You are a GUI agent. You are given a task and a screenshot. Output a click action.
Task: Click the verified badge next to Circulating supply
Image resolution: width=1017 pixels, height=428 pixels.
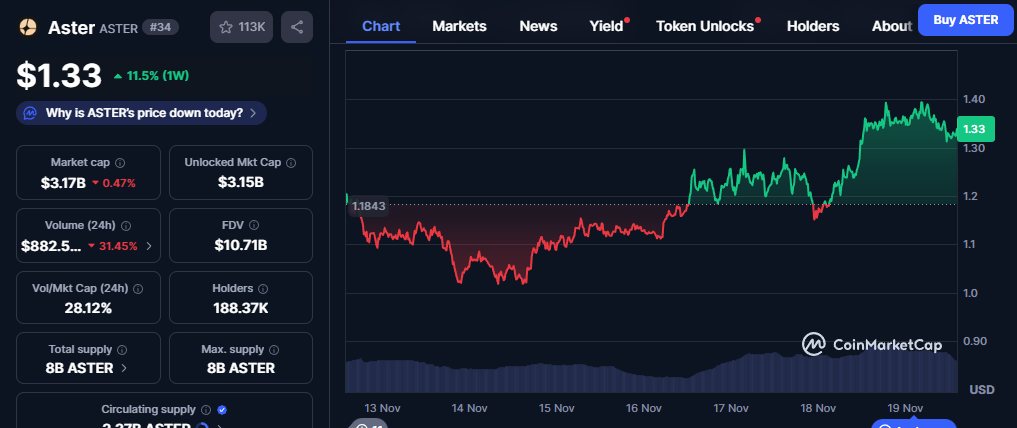(222, 410)
